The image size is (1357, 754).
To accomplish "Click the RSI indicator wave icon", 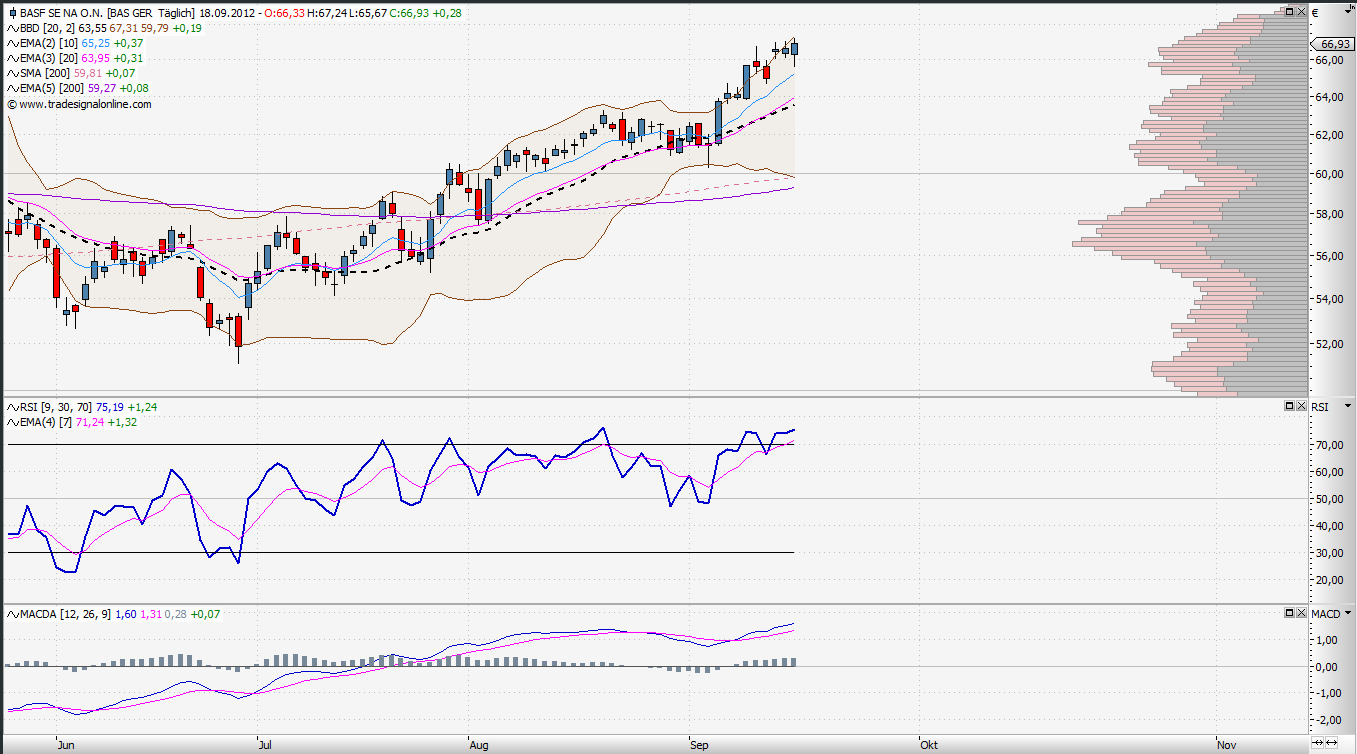I will 12,407.
